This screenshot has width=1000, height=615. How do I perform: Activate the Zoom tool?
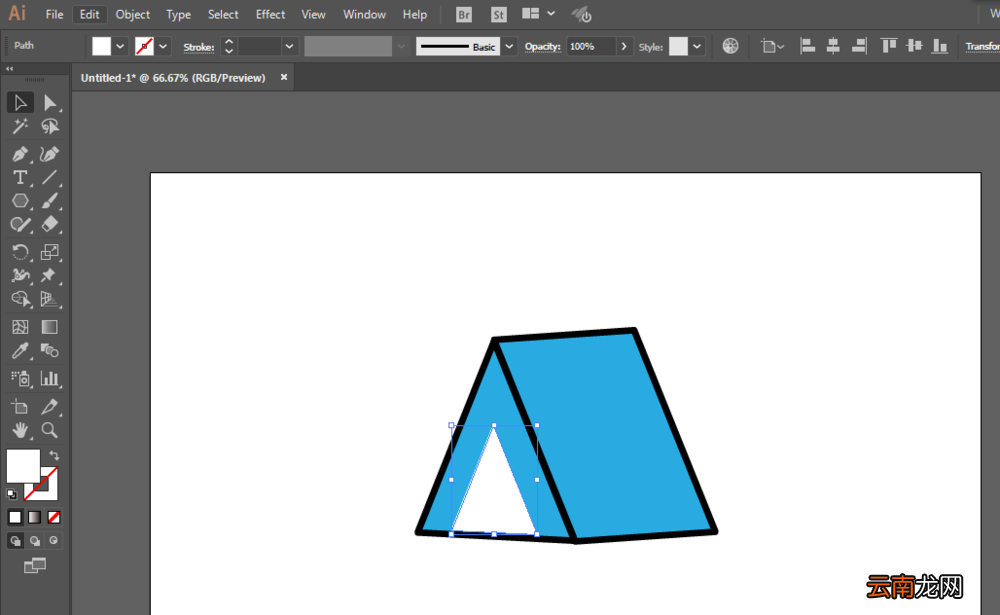tap(50, 430)
